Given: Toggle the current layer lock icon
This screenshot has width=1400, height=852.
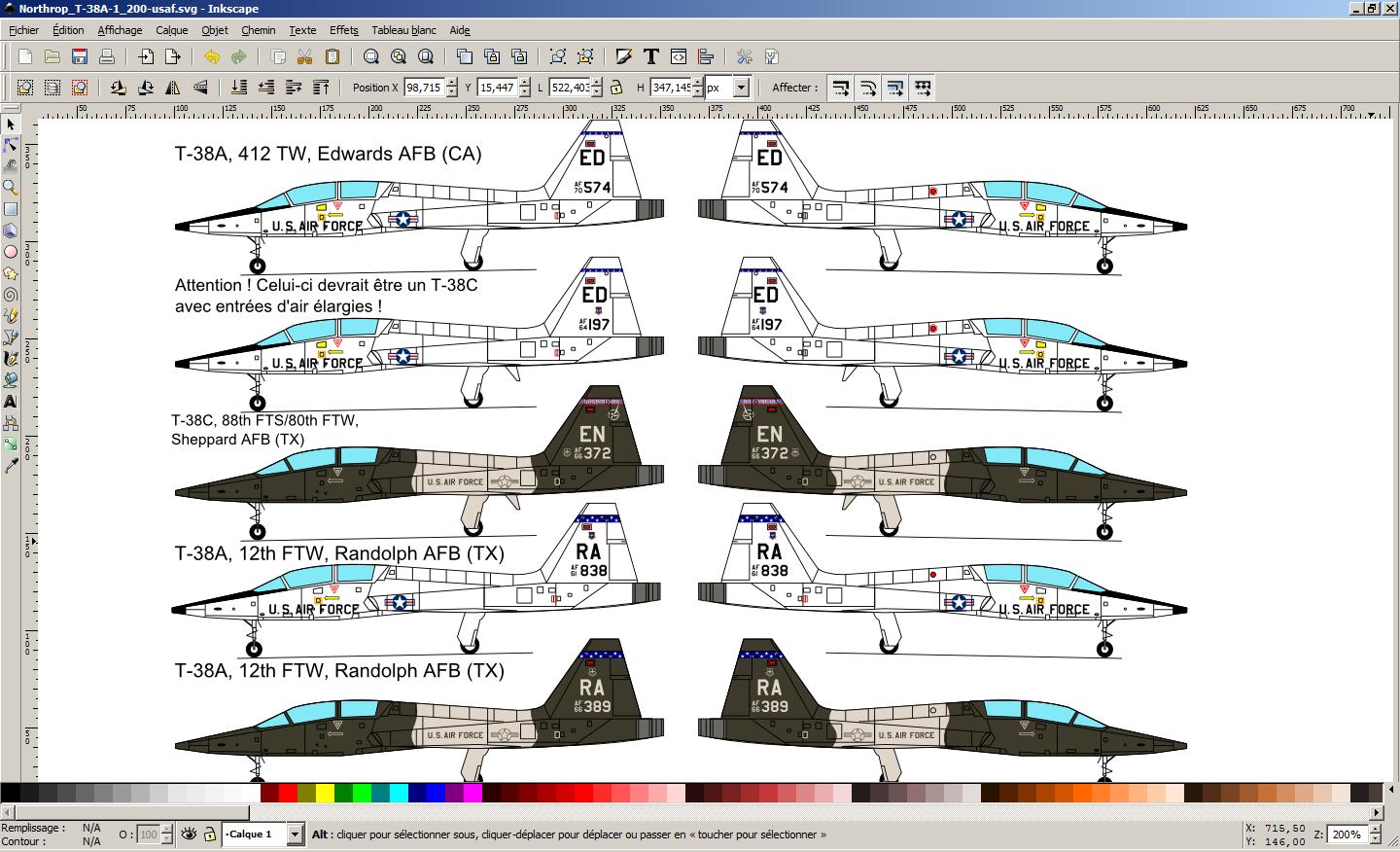Looking at the screenshot, I should (209, 834).
